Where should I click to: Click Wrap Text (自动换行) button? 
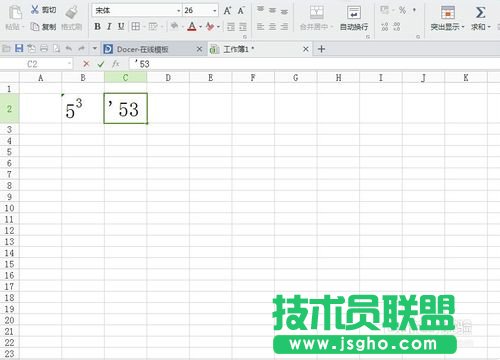(354, 18)
